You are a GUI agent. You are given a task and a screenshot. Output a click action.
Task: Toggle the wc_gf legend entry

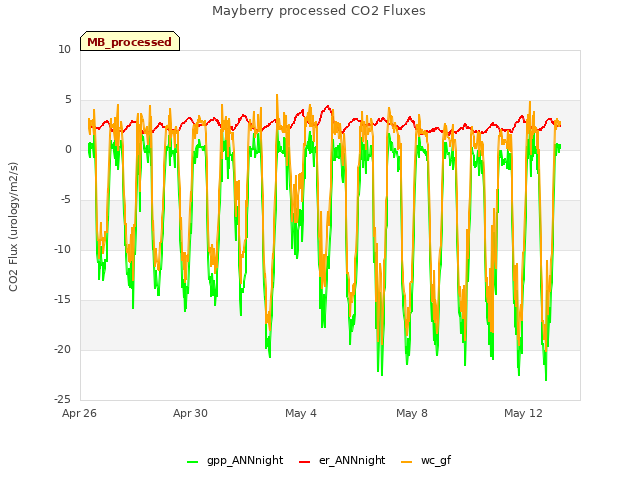point(426,461)
